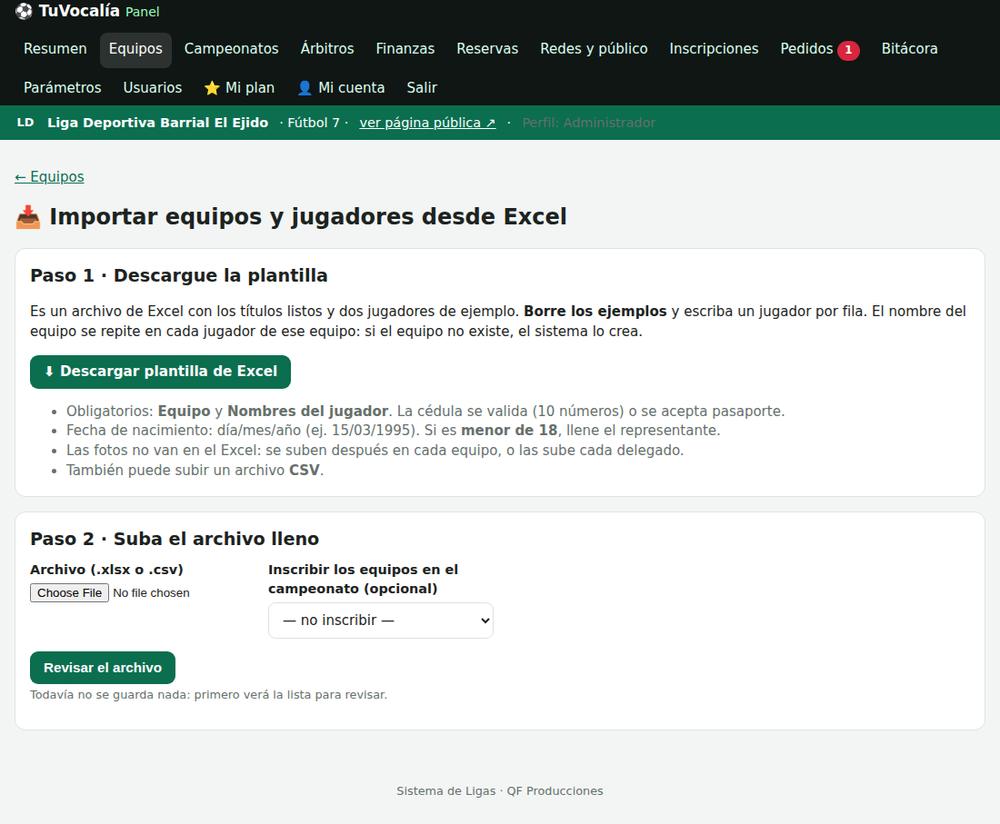Image resolution: width=1000 pixels, height=824 pixels.
Task: Click the "Importar equipos y jugadores desde Excel" title
Action: tap(308, 217)
